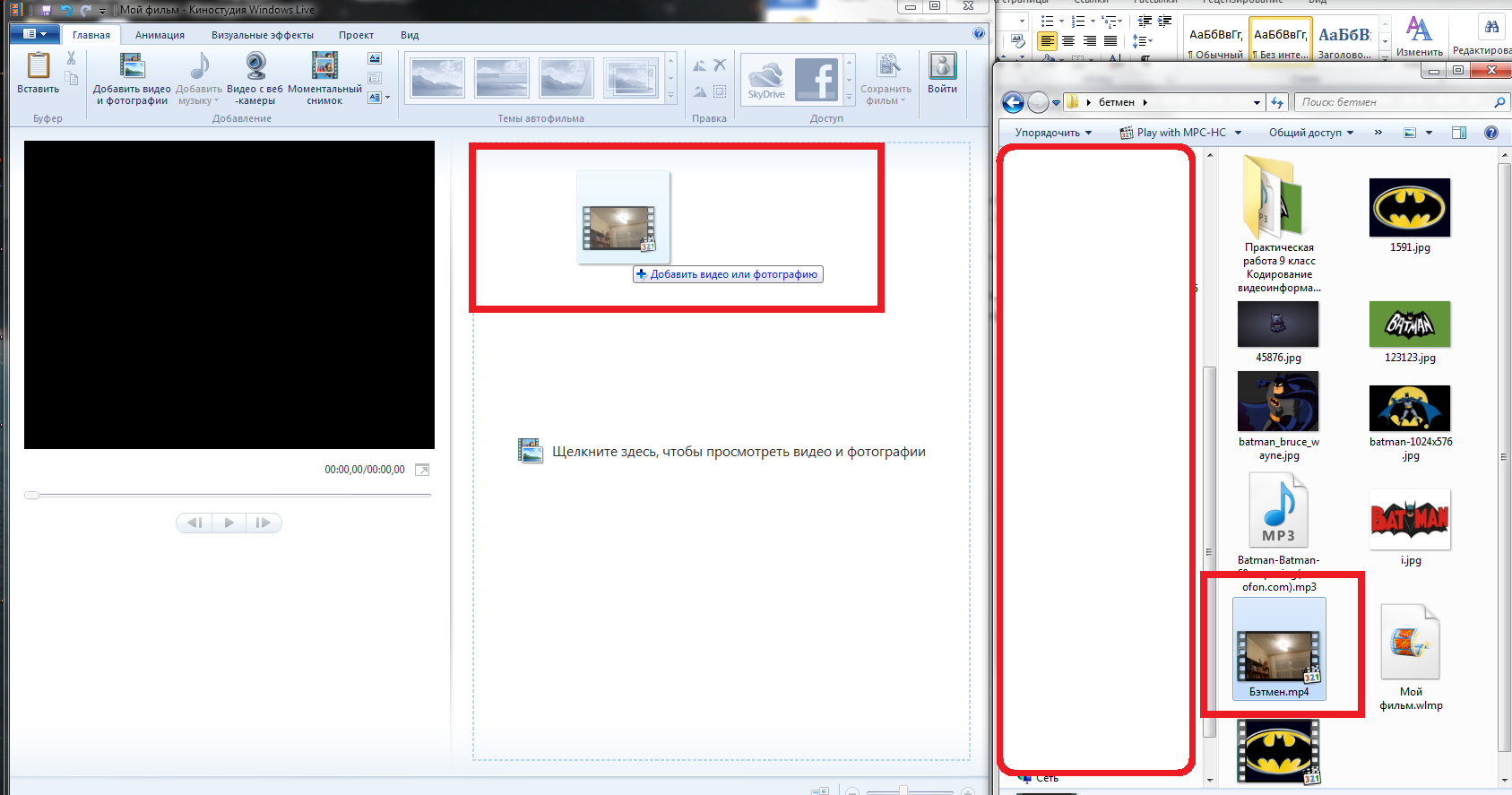Click the Explorer search field Поиск: бетмен
This screenshot has width=1512, height=795.
(1401, 102)
